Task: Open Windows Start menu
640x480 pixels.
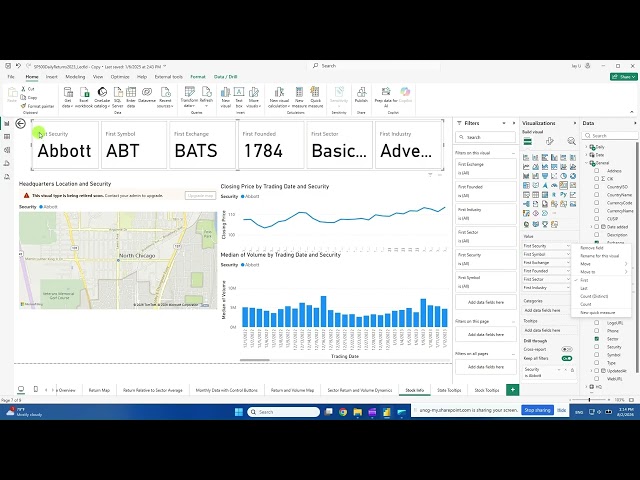Action: click(x=239, y=412)
